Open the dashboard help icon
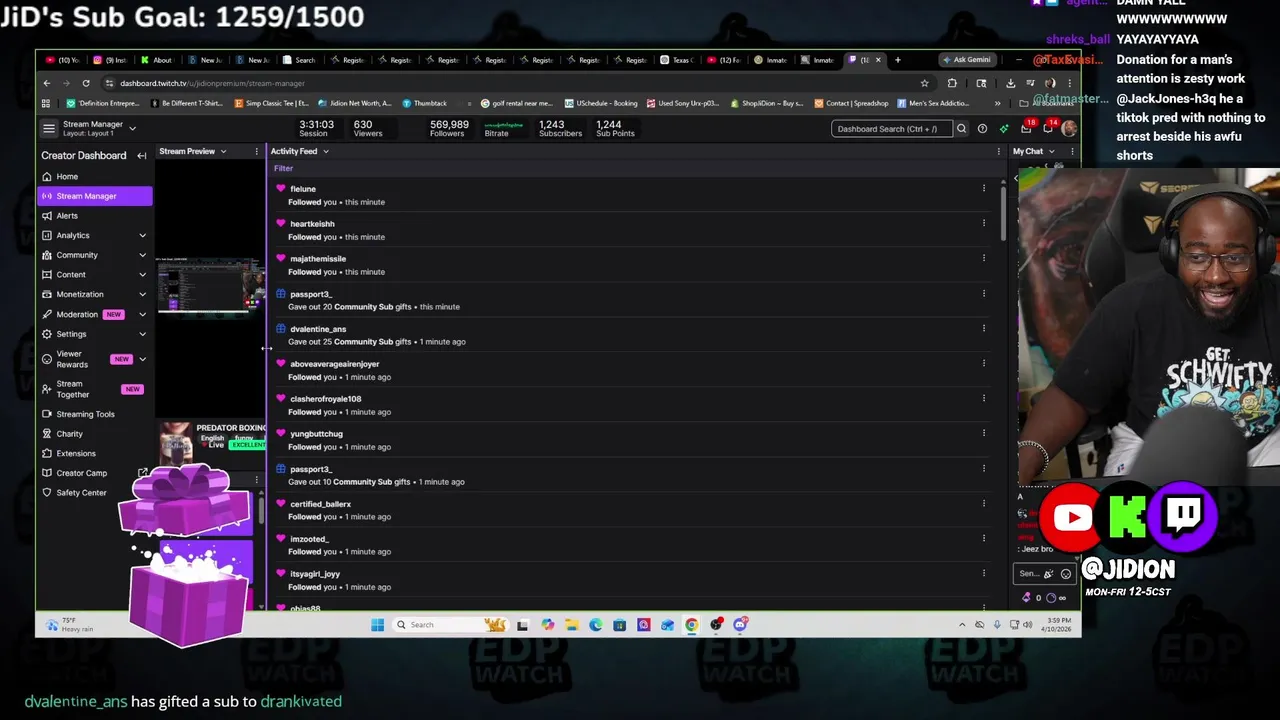The image size is (1280, 720). (982, 129)
